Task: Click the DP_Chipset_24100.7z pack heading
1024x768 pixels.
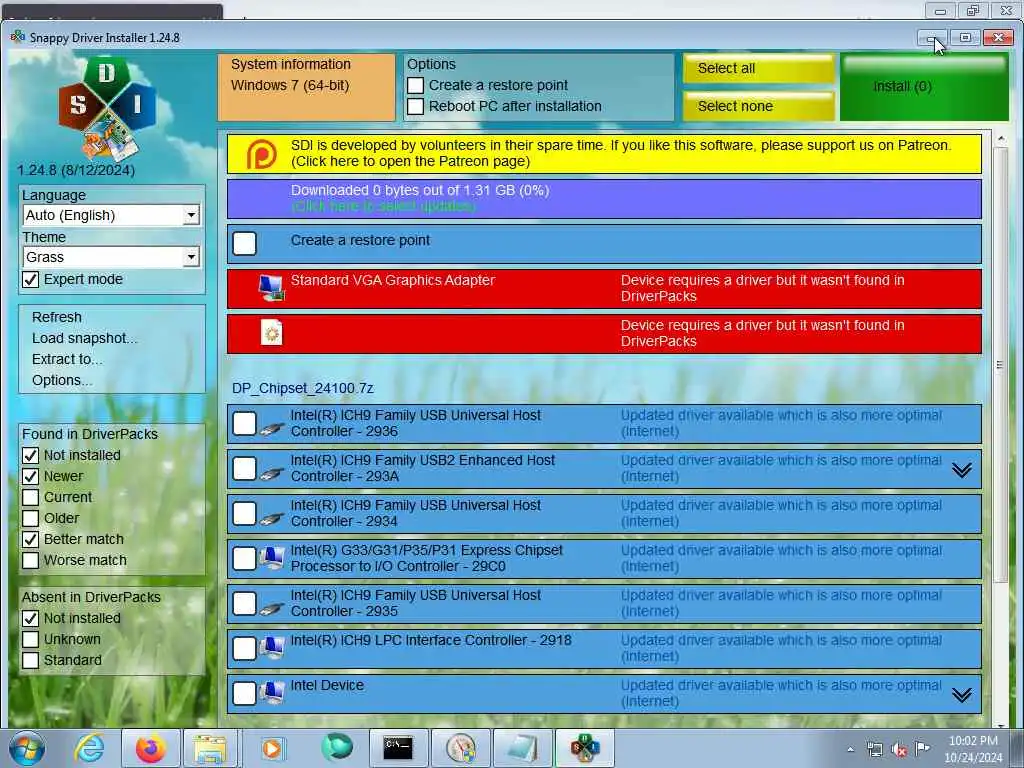Action: coord(302,389)
